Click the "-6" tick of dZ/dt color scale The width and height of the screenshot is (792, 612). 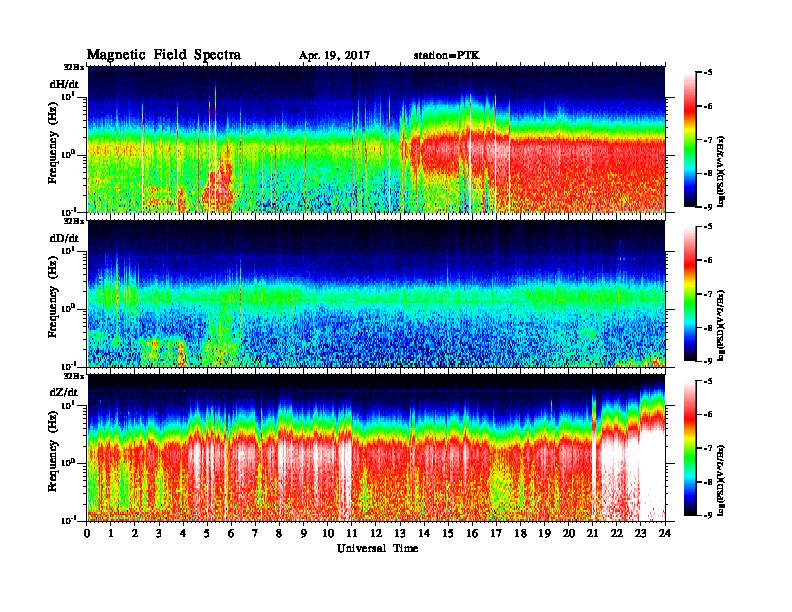708,415
